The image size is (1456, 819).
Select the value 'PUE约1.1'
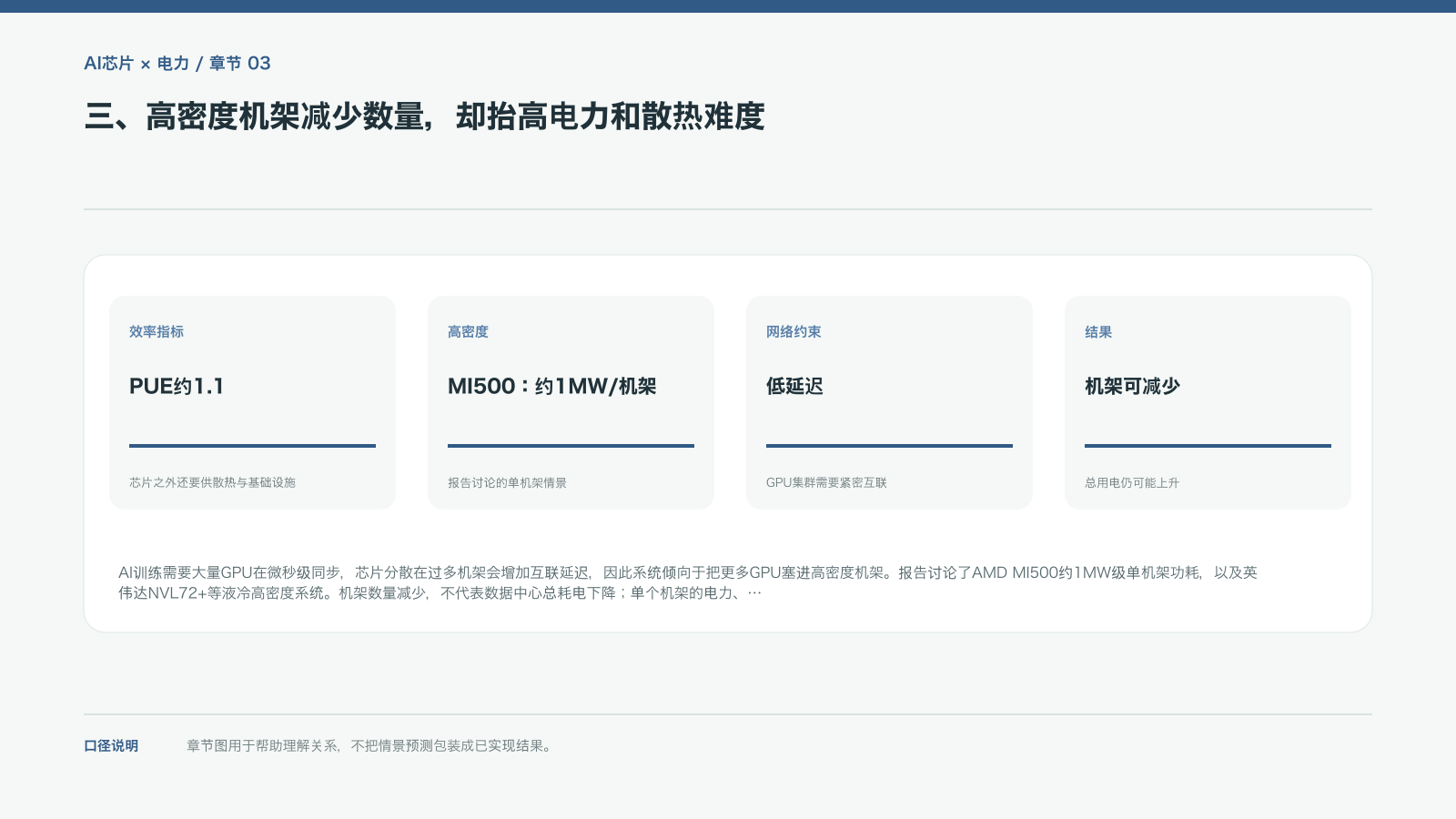pyautogui.click(x=177, y=386)
